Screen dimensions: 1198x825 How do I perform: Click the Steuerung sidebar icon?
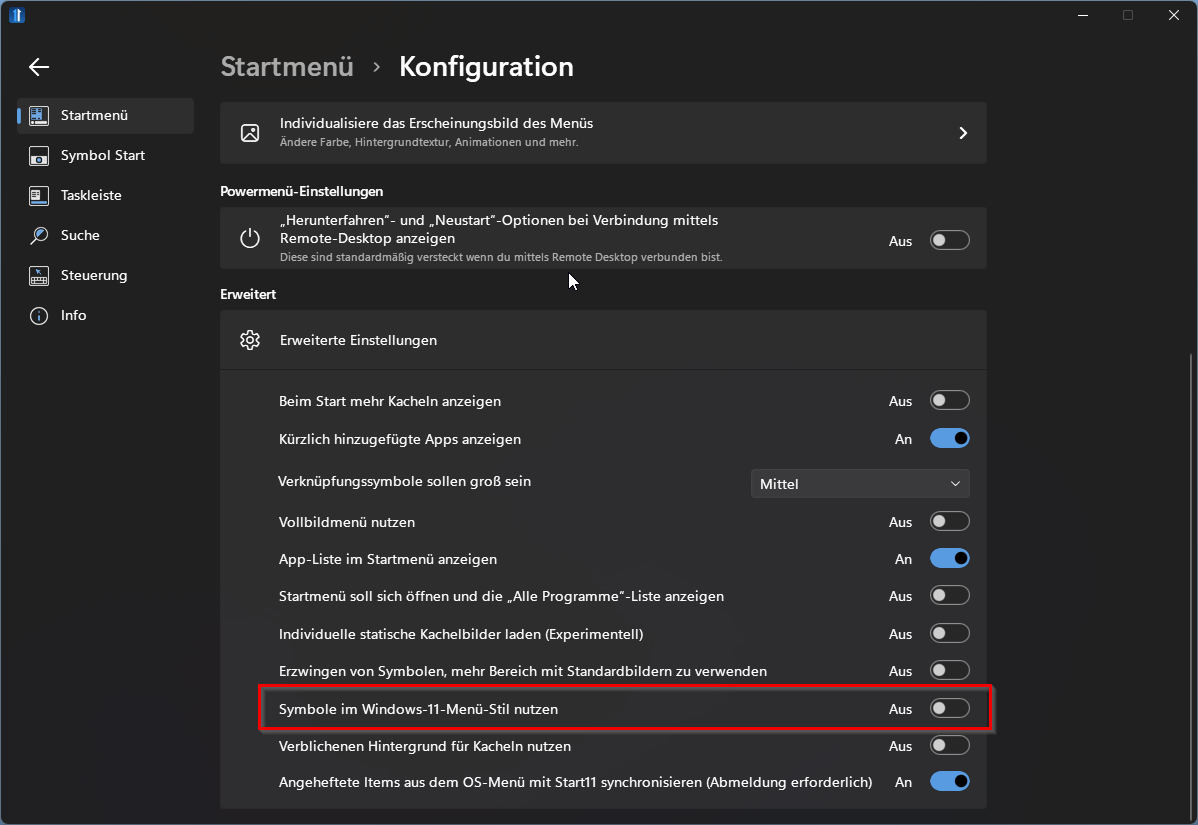point(39,276)
